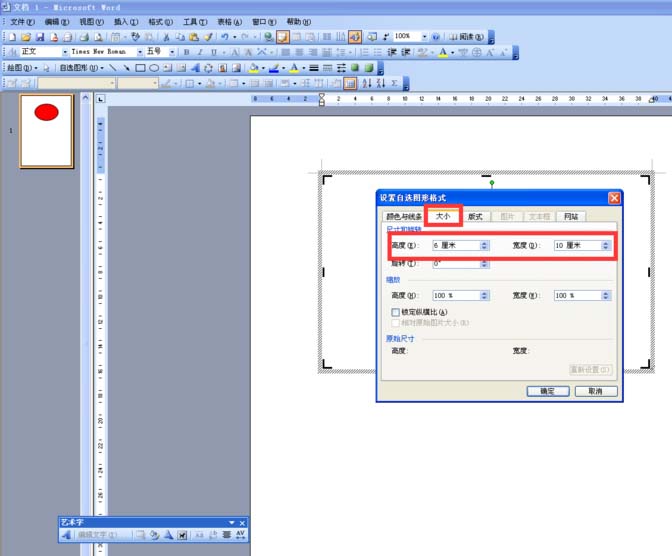Switch to the 版式 tab
The image size is (672, 556).
click(475, 216)
